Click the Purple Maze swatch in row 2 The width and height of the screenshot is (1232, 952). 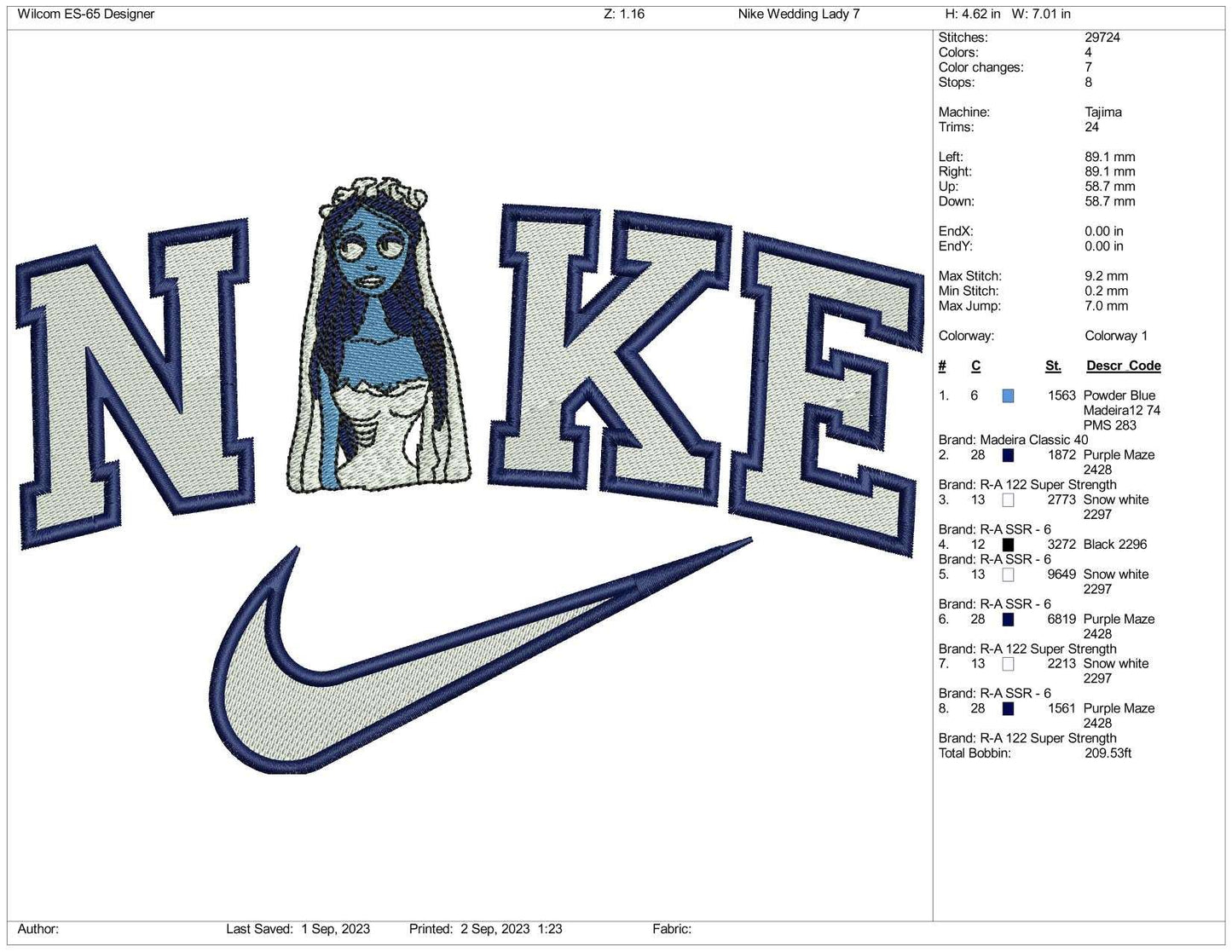(x=1009, y=455)
